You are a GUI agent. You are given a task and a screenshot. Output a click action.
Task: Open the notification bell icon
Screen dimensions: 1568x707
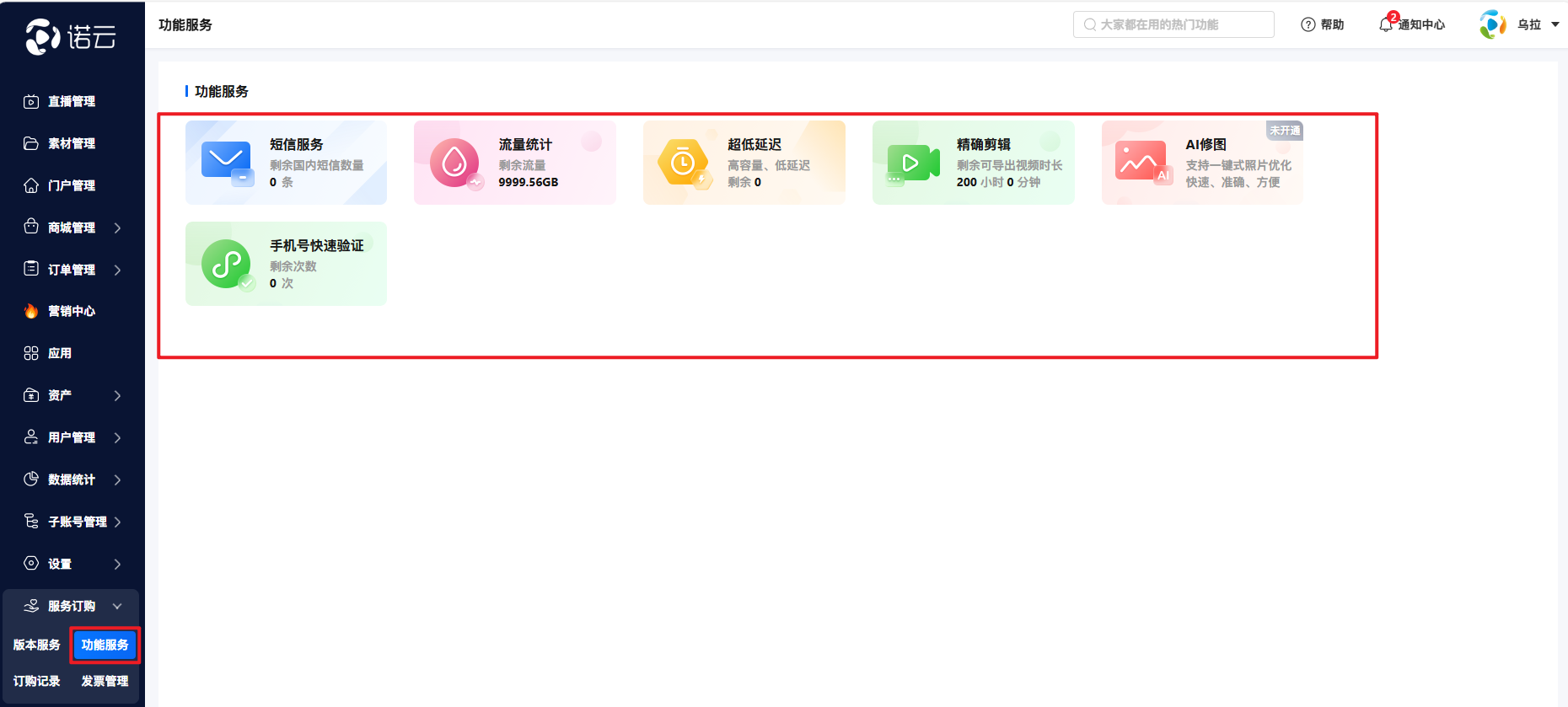(x=1386, y=24)
